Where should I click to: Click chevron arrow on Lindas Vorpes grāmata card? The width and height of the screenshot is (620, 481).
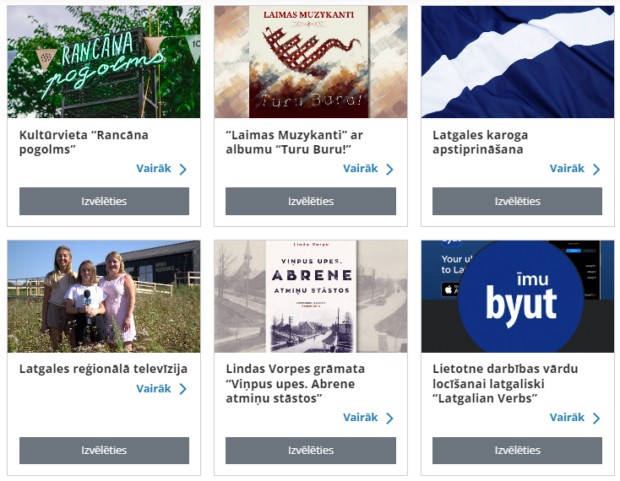coord(390,418)
